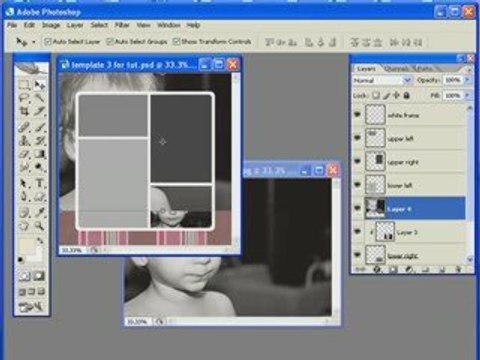The image size is (480, 360).
Task: Open the Filter menu
Action: click(122, 25)
